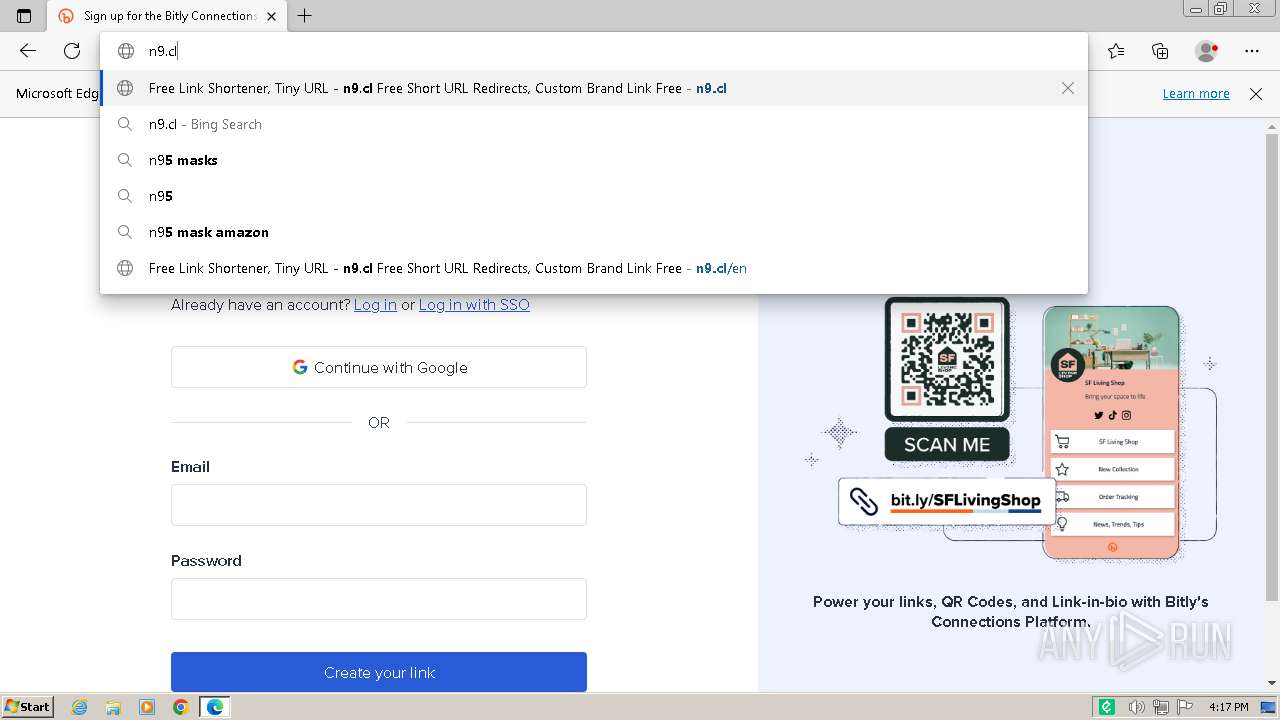
Task: Open the Windows Start menu
Action: [27, 707]
